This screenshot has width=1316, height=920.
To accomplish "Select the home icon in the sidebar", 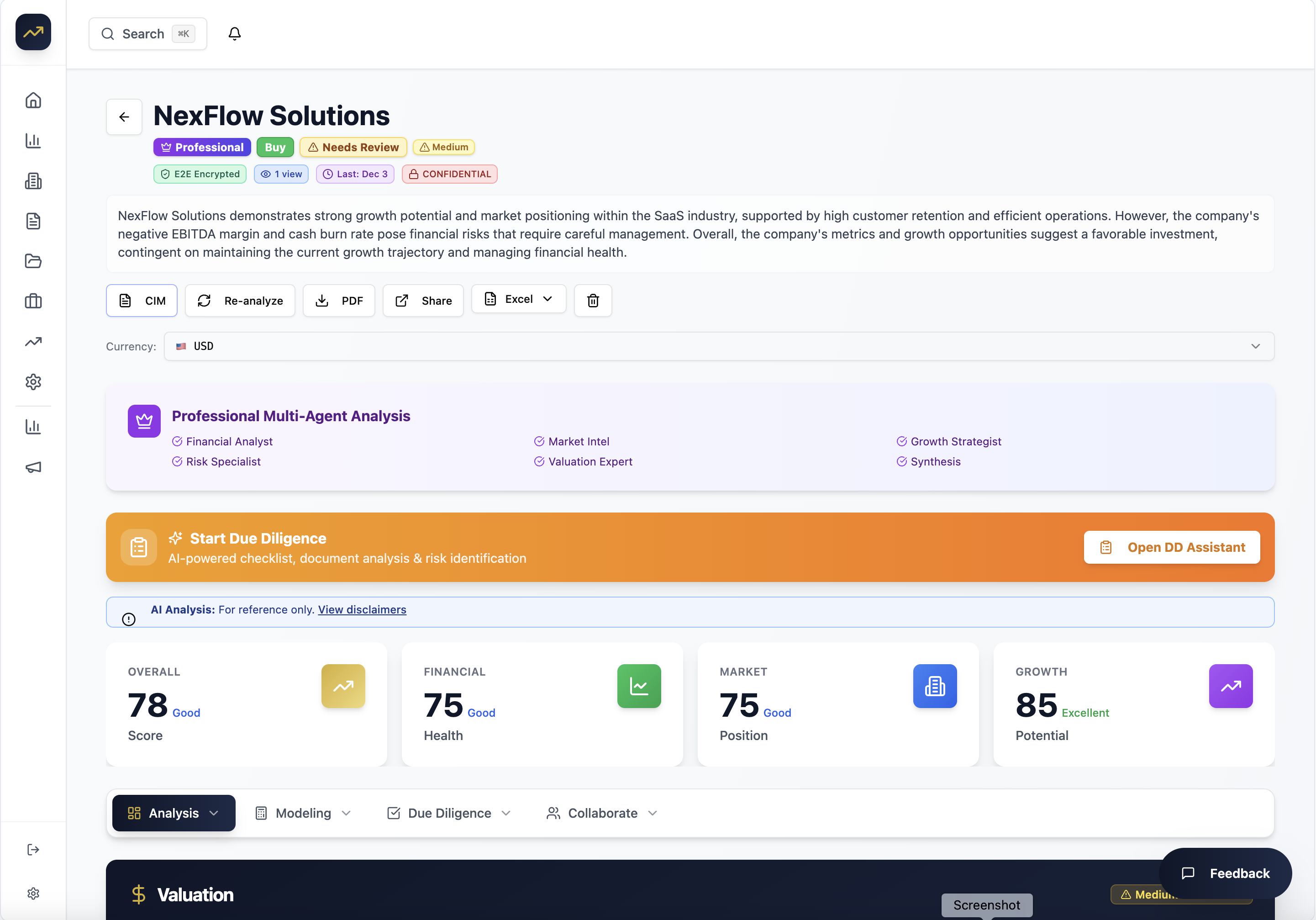I will coord(33,100).
